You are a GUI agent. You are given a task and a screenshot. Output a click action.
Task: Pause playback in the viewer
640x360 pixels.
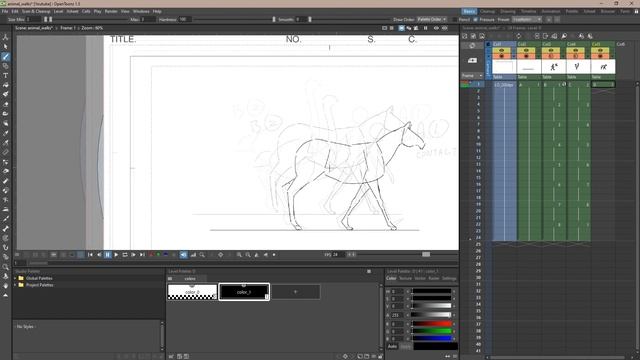[108, 255]
